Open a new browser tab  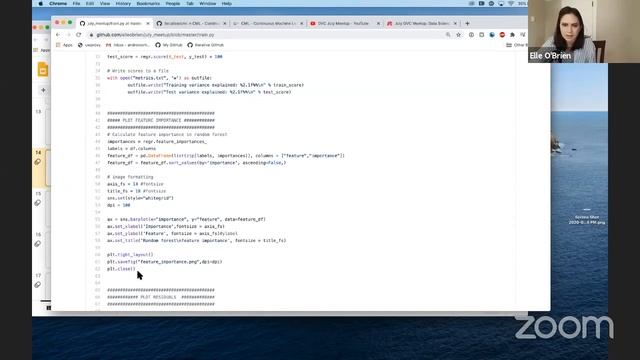467,24
